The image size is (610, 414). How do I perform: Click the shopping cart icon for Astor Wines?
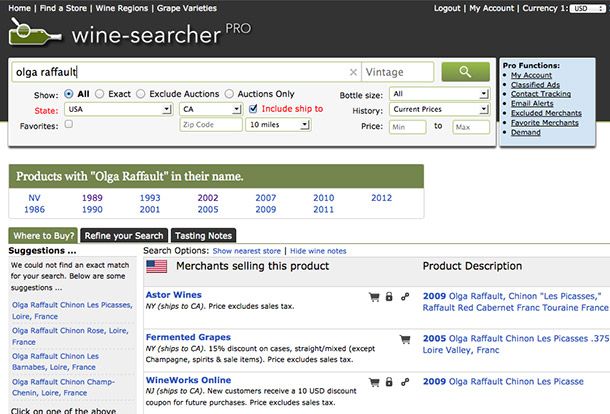pyautogui.click(x=373, y=297)
